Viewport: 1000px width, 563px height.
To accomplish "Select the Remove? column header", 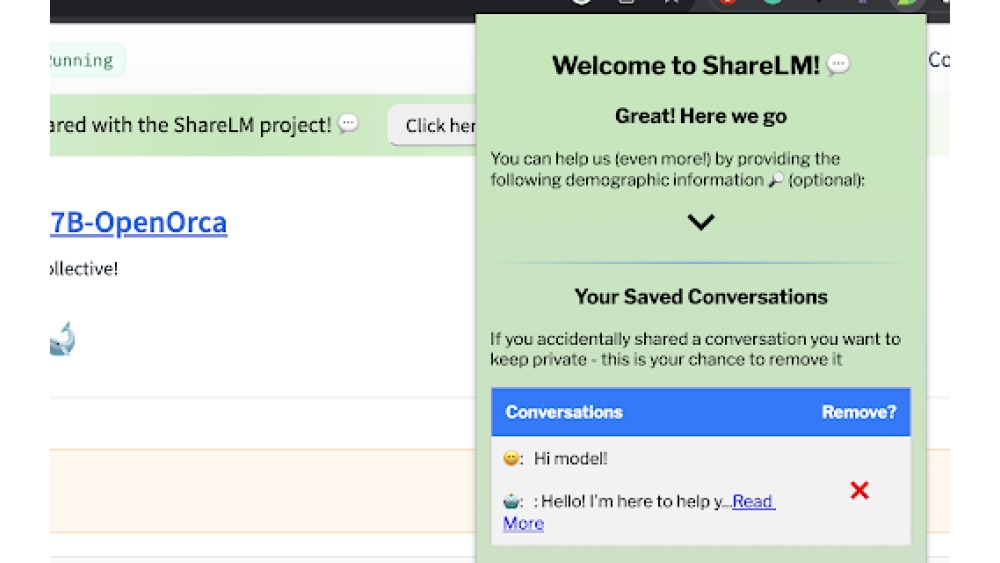I will click(x=858, y=412).
